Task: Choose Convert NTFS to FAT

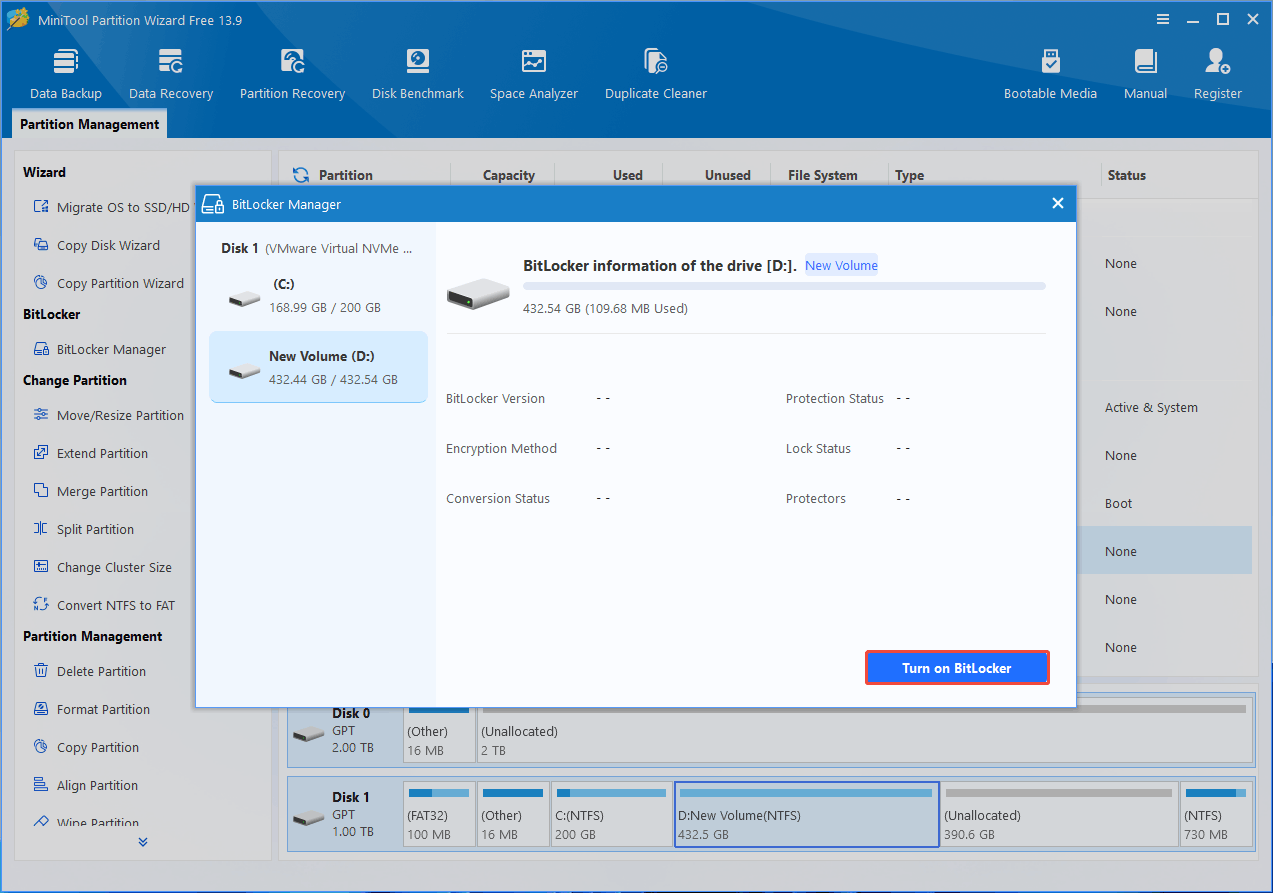Action: pos(104,605)
